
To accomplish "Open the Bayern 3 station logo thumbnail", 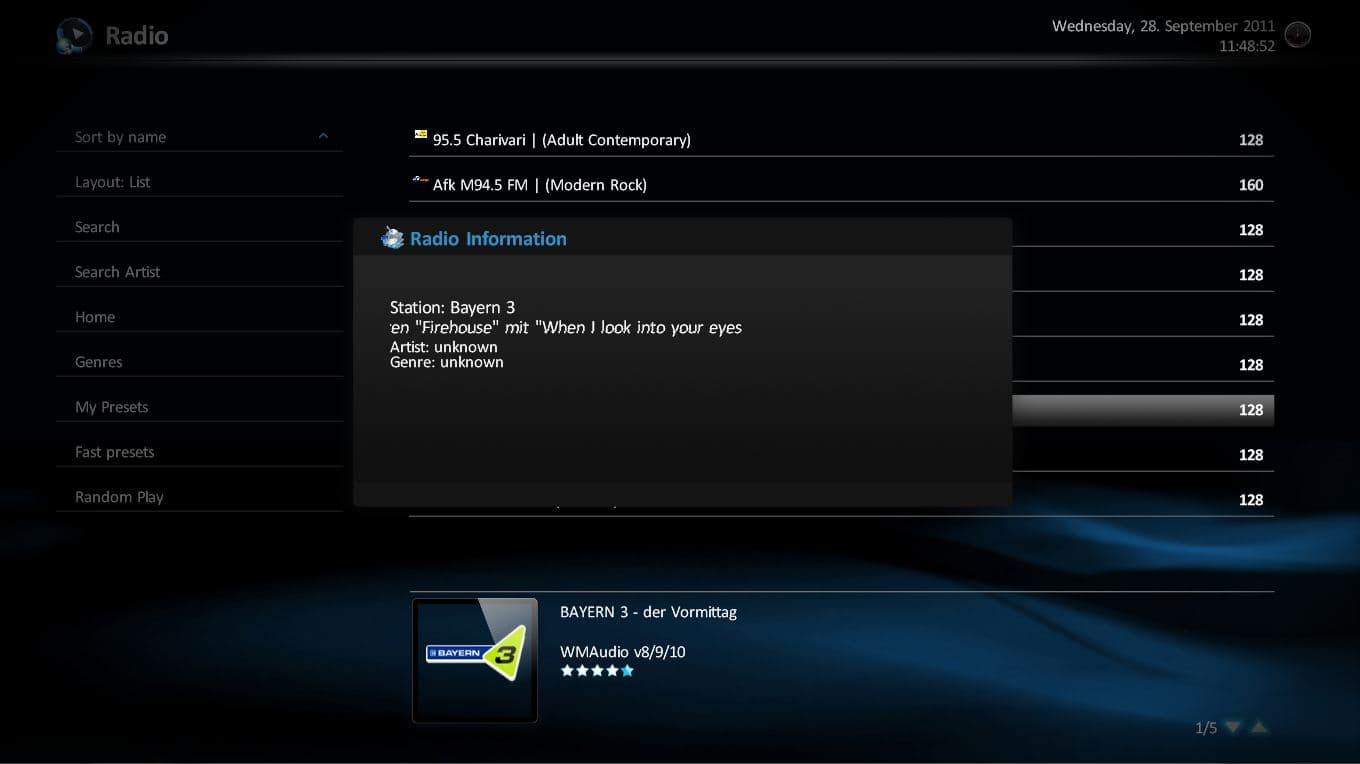I will click(x=475, y=660).
